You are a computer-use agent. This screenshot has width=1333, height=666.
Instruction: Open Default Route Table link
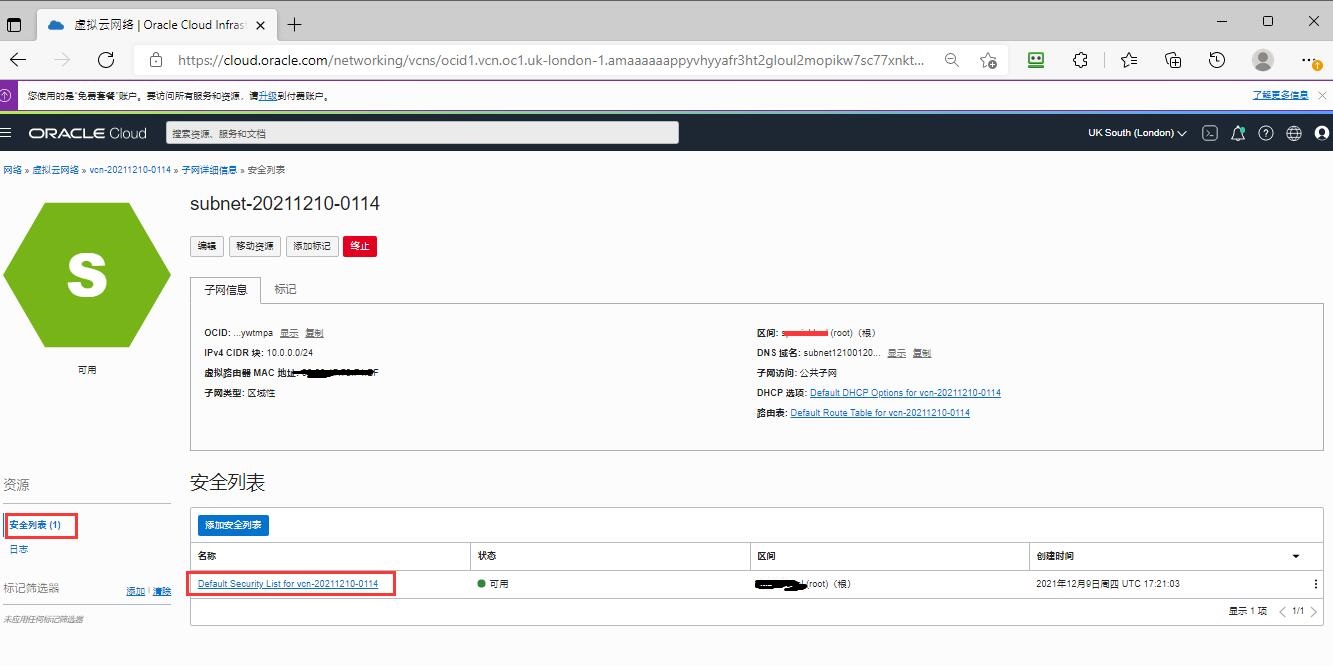(x=880, y=413)
